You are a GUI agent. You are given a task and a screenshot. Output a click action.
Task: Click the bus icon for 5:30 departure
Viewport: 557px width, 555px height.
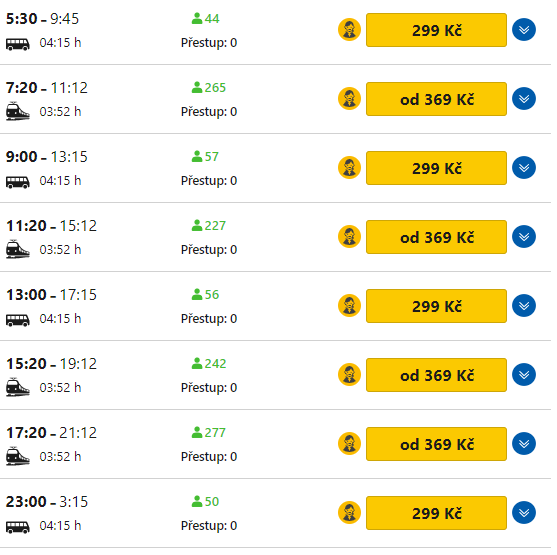pyautogui.click(x=18, y=44)
